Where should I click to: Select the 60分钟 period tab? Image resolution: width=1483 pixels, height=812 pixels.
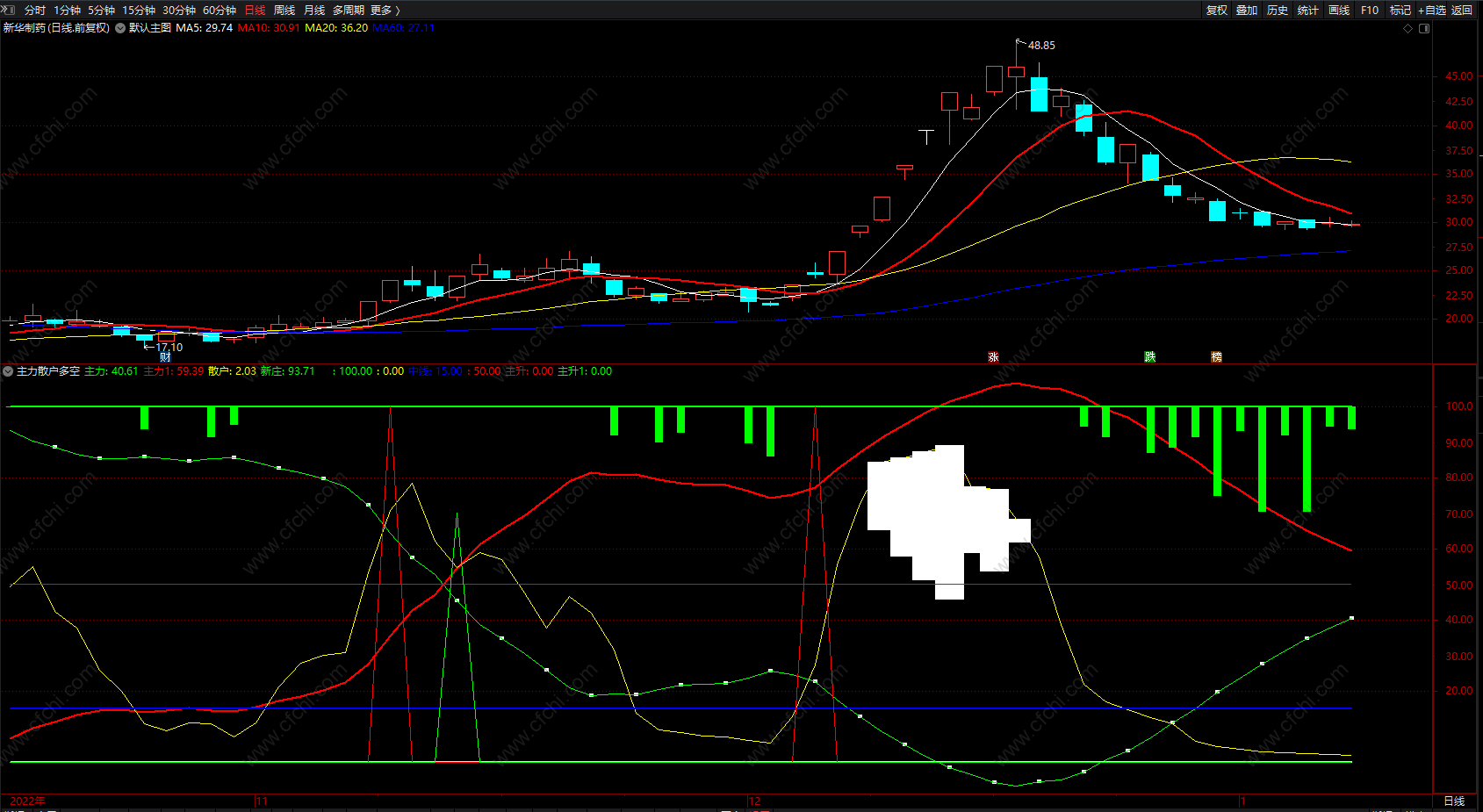220,11
